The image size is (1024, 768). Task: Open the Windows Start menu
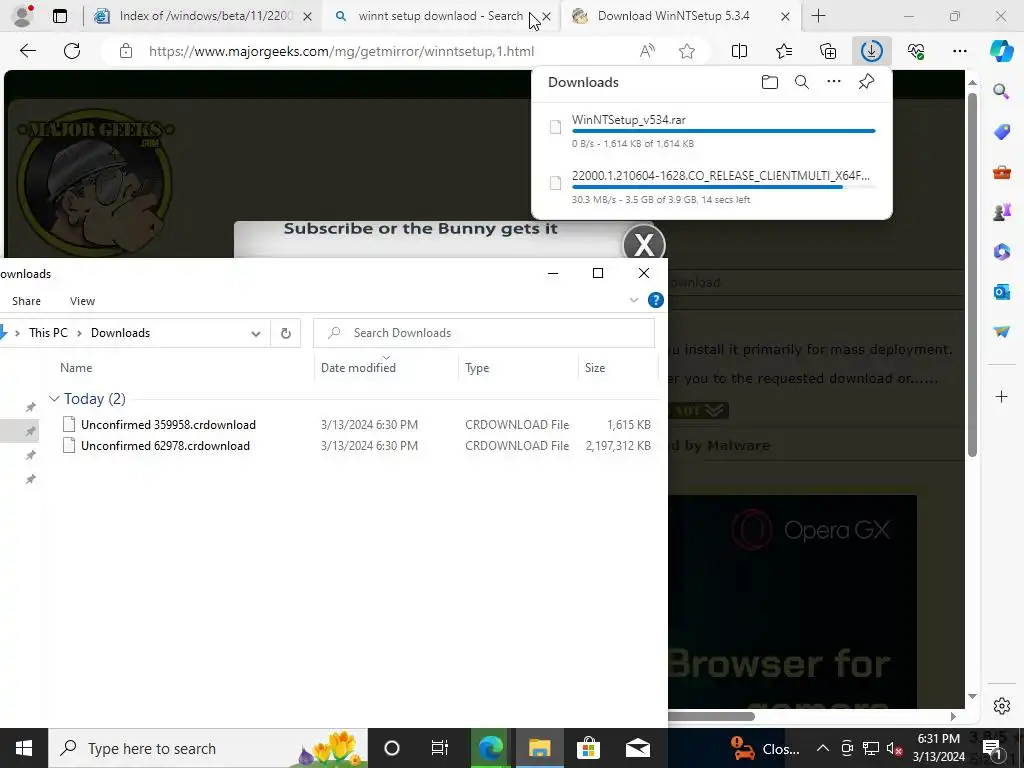point(24,748)
